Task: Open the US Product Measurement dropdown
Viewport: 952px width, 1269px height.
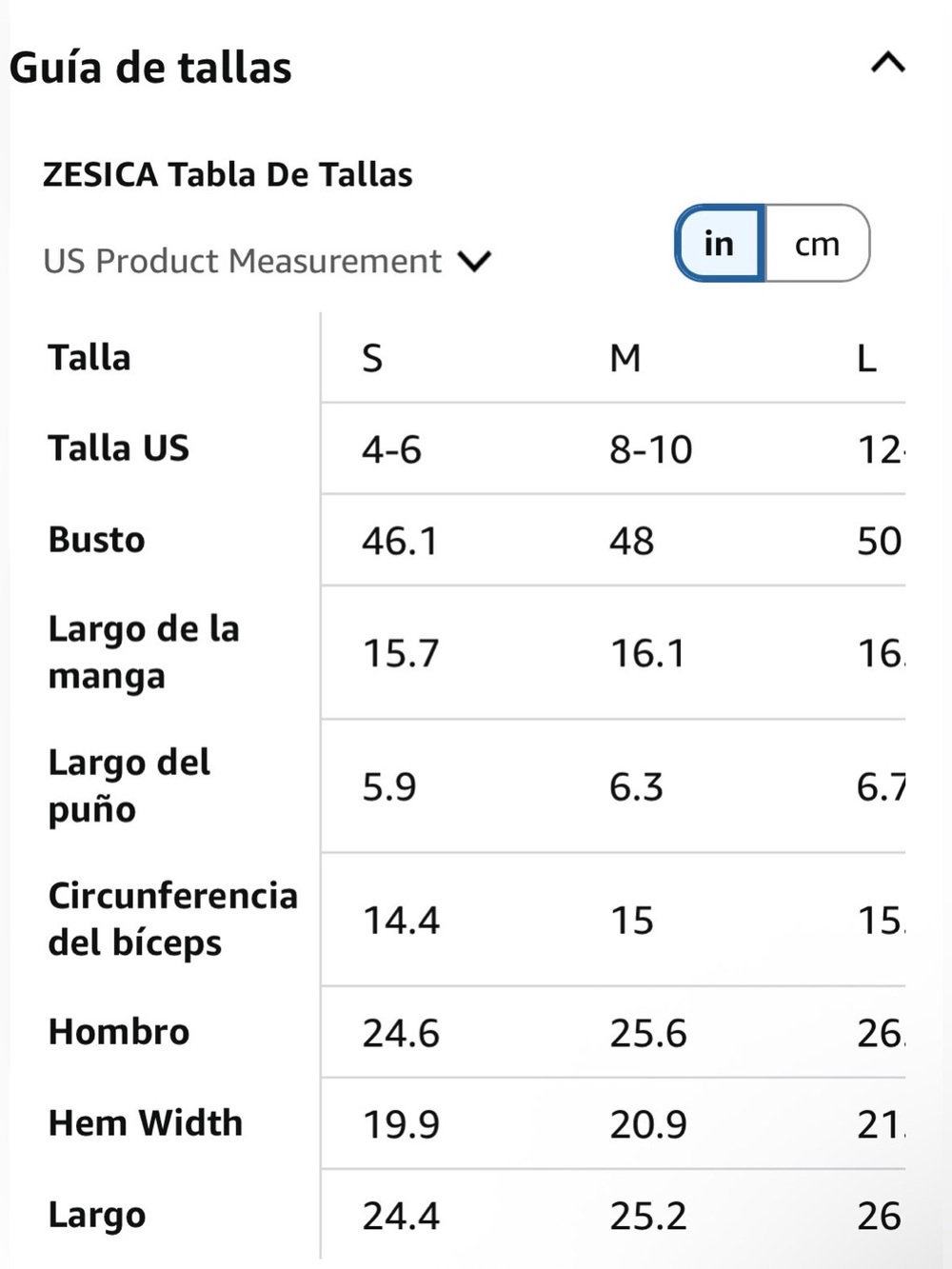Action: (268, 261)
